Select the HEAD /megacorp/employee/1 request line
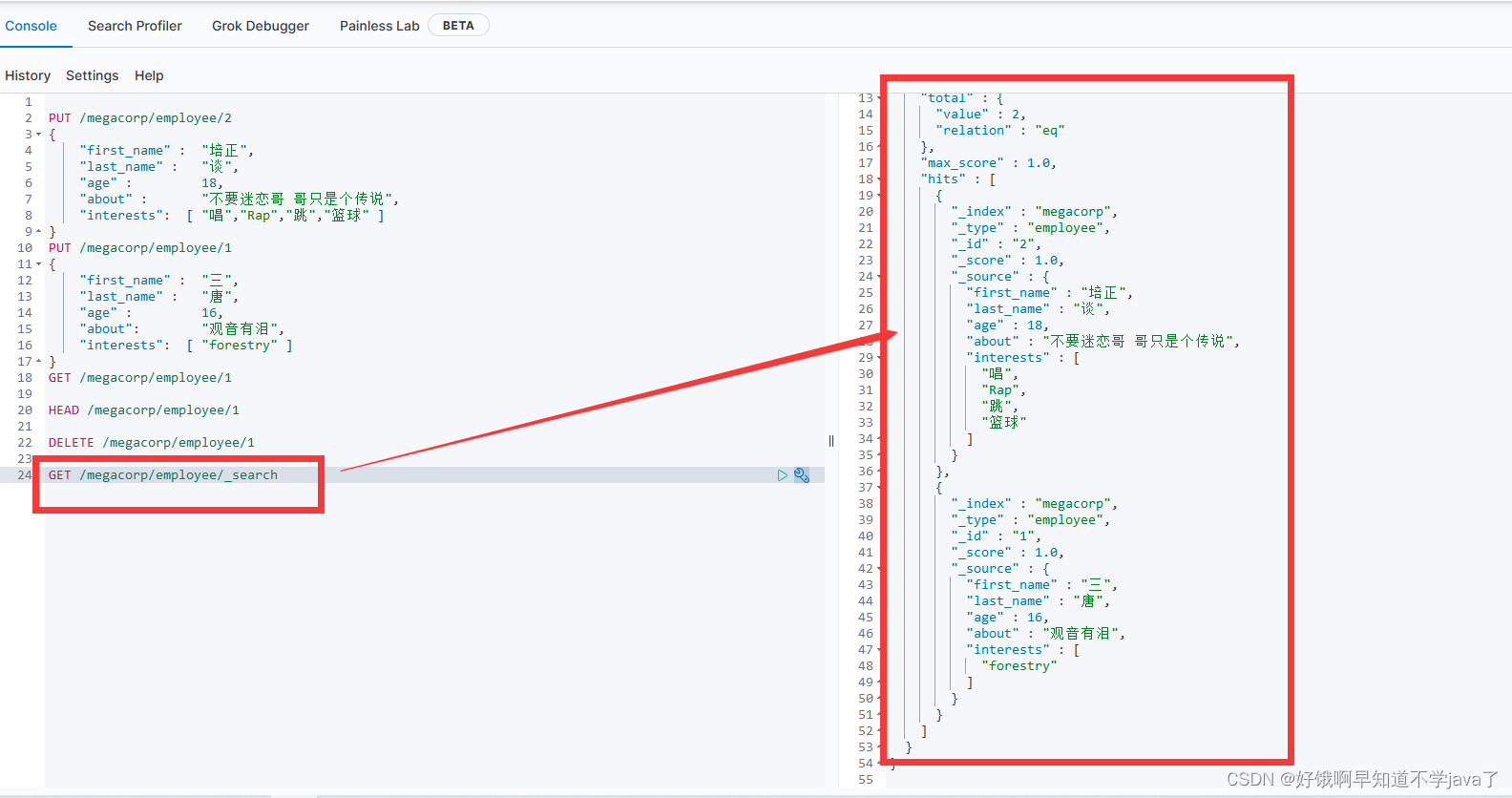This screenshot has height=798, width=1512. [x=144, y=410]
